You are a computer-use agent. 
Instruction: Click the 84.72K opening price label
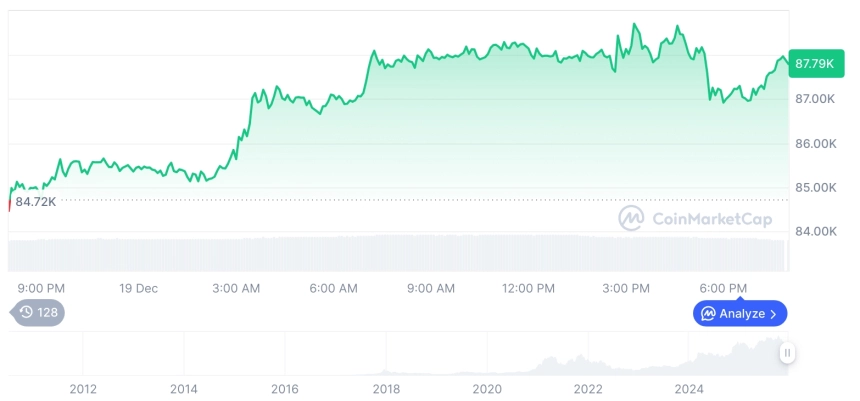click(x=35, y=202)
